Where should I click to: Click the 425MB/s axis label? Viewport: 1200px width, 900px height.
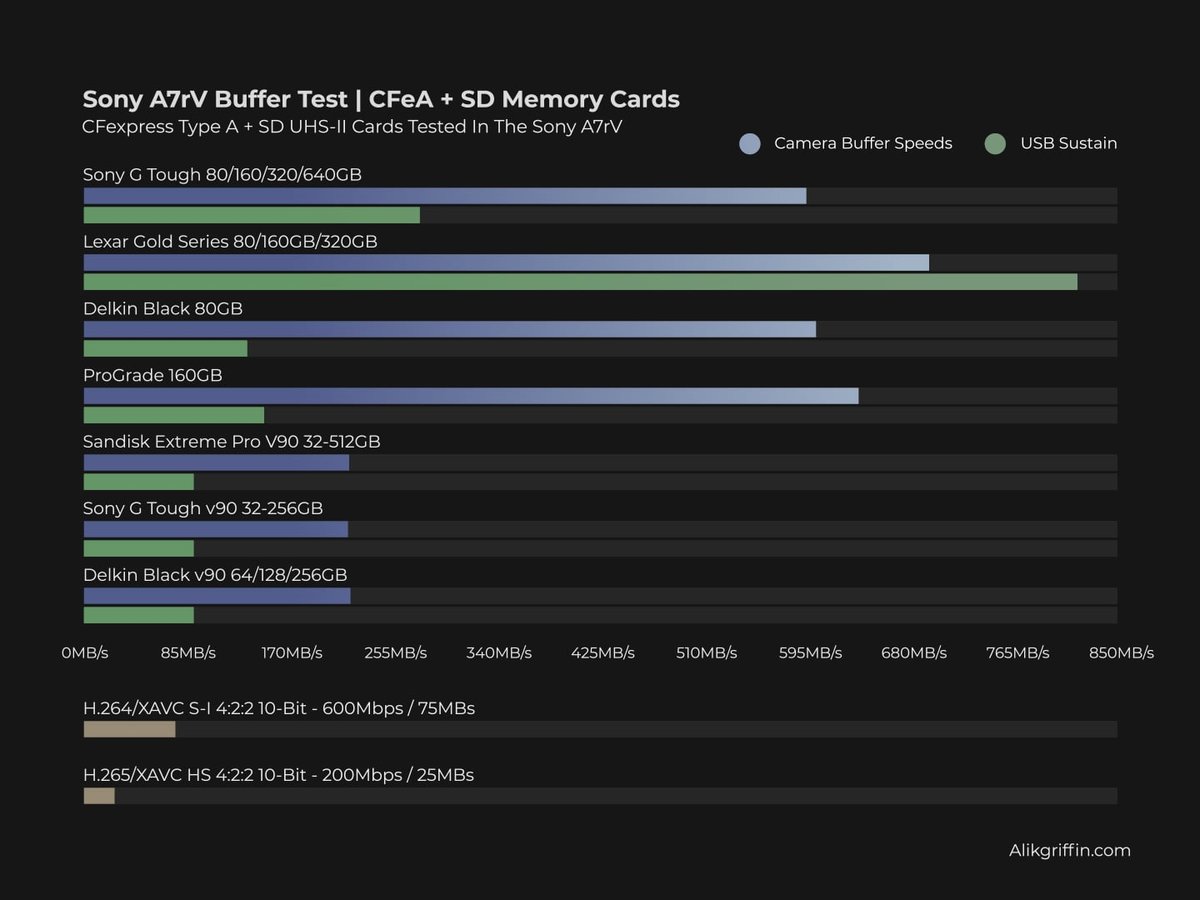pos(603,652)
